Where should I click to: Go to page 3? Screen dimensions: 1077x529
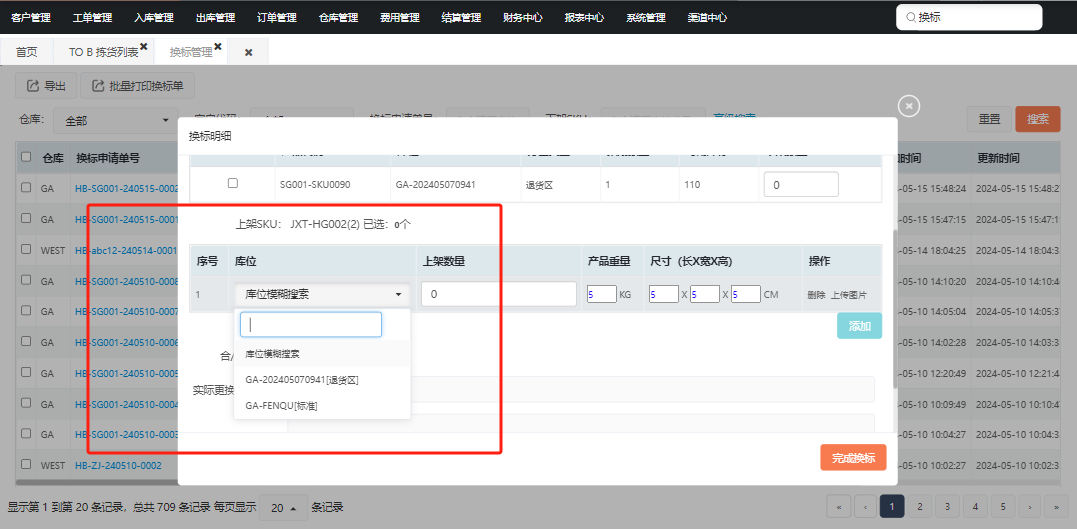(x=947, y=507)
